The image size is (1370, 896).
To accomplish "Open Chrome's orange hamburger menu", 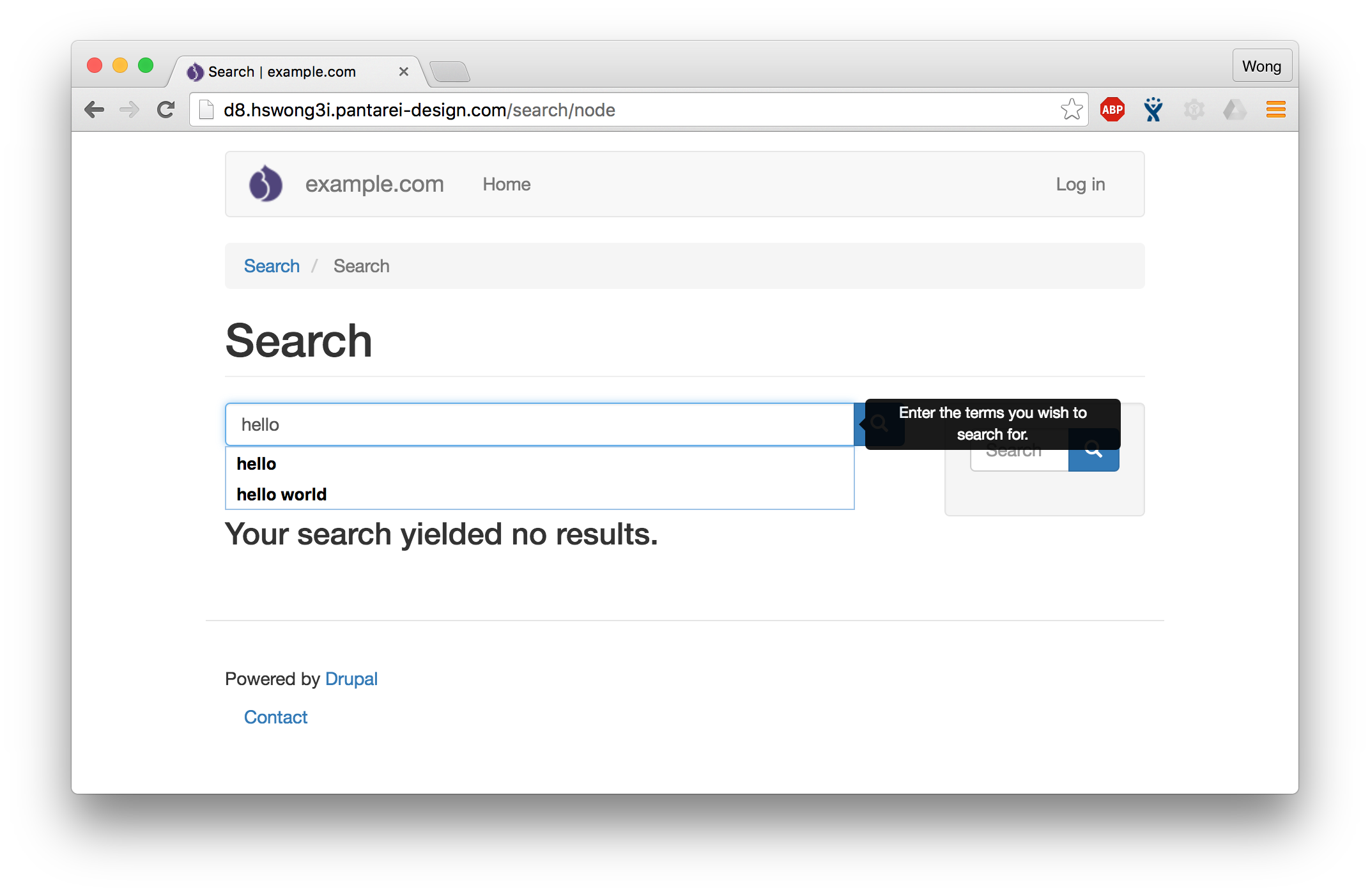I will point(1275,109).
